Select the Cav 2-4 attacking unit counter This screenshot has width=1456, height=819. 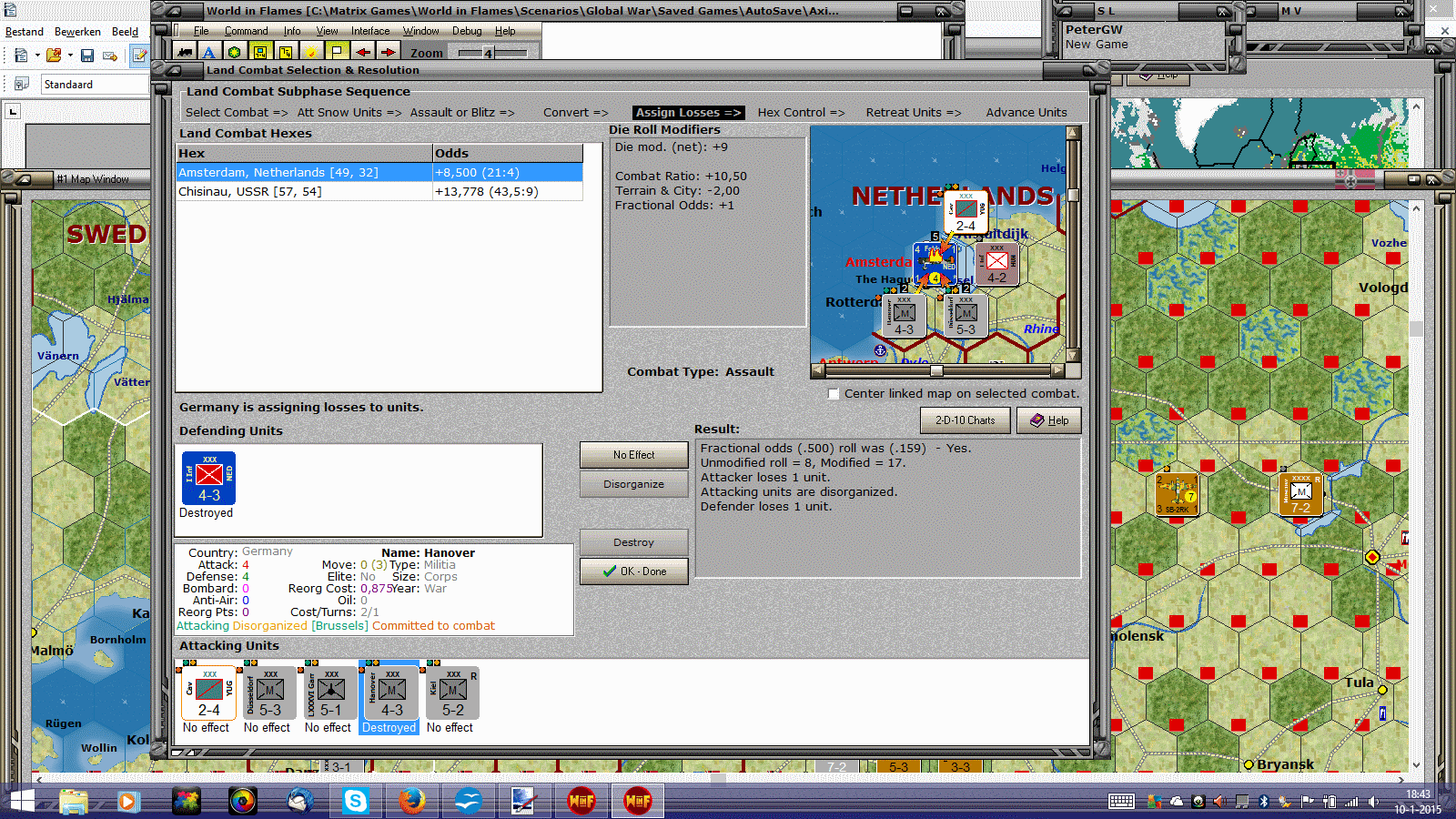pos(209,693)
